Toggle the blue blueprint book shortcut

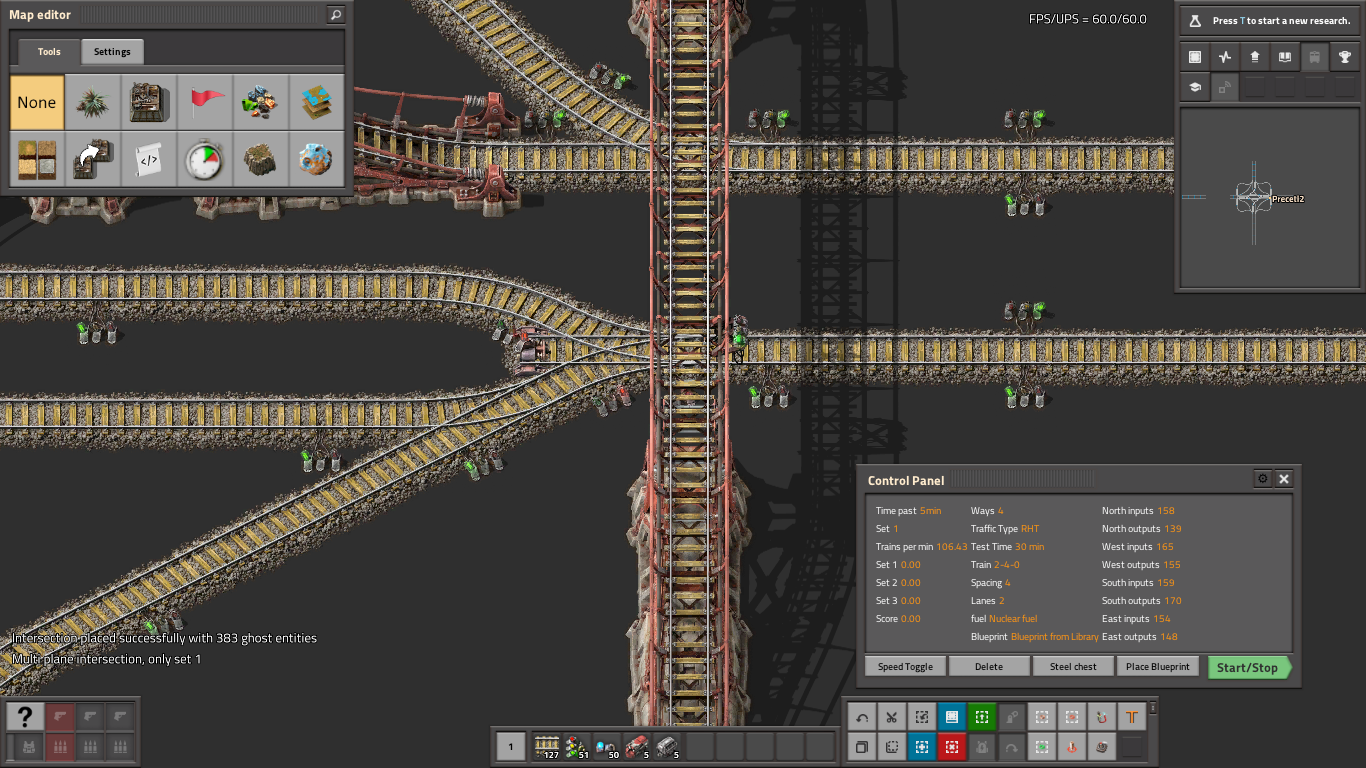click(951, 717)
